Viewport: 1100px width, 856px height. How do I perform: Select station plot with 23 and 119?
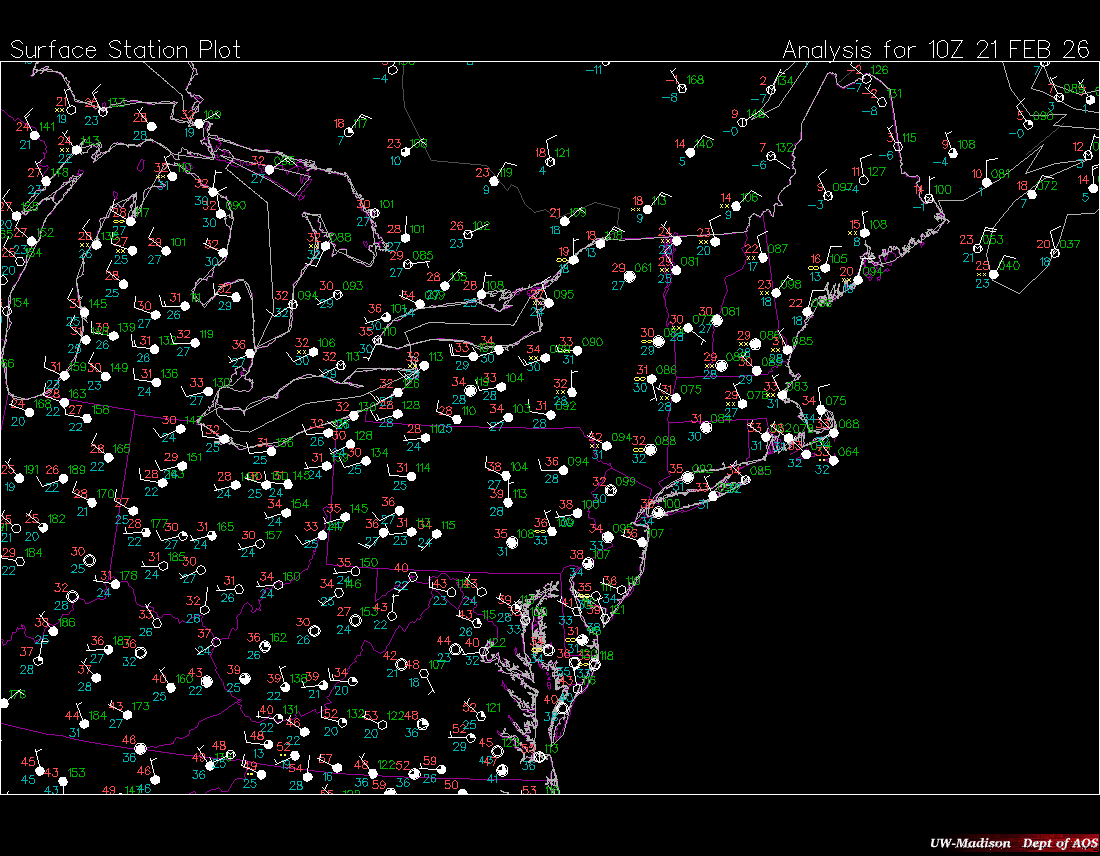[x=495, y=180]
